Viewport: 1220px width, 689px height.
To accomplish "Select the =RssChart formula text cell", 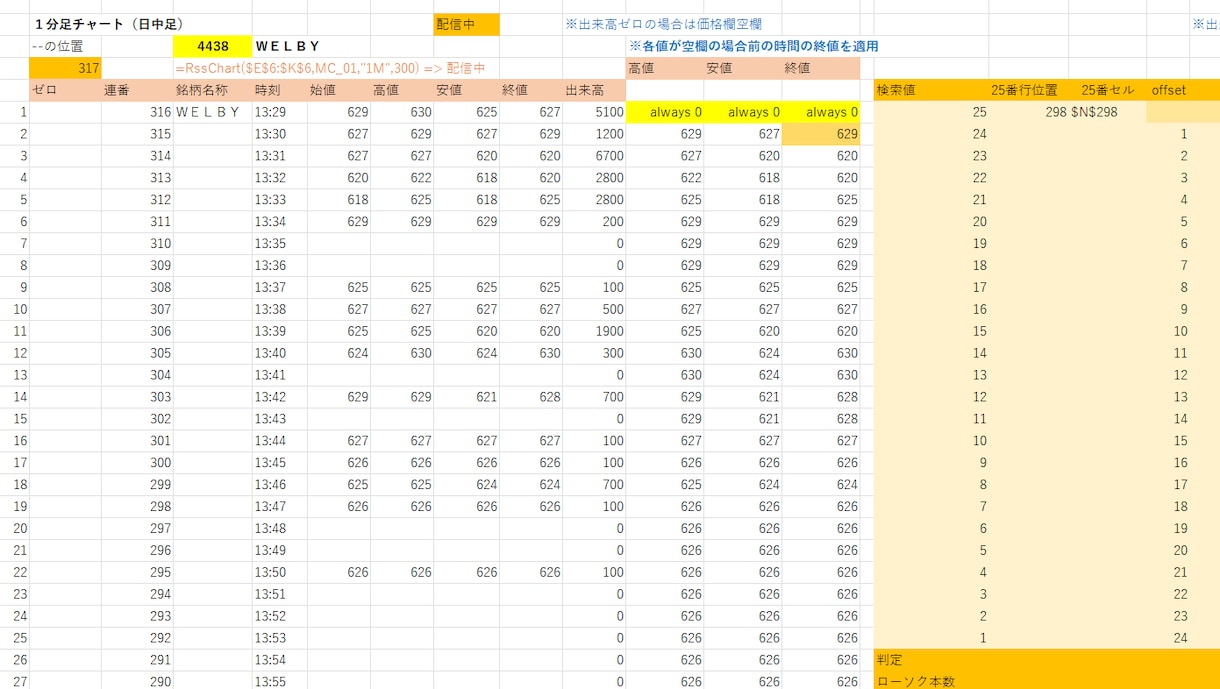I will (330, 68).
